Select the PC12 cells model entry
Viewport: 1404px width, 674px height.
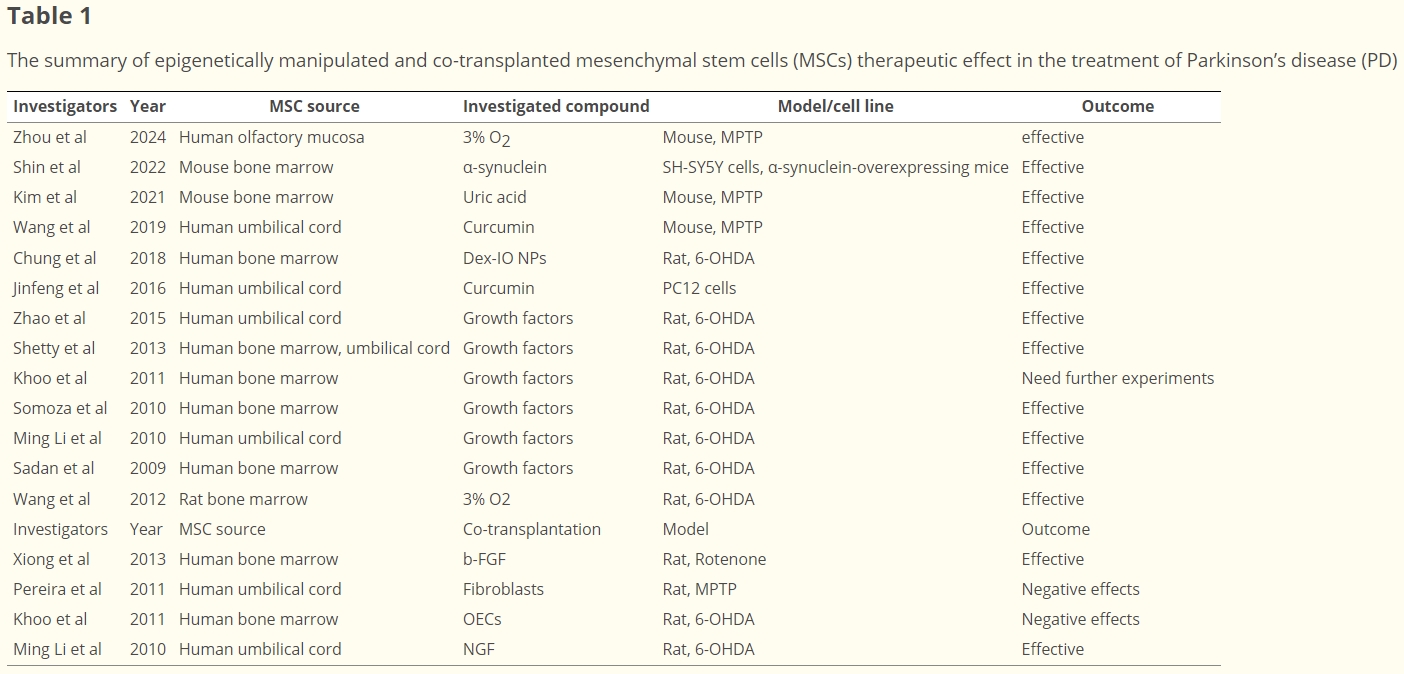pos(699,288)
